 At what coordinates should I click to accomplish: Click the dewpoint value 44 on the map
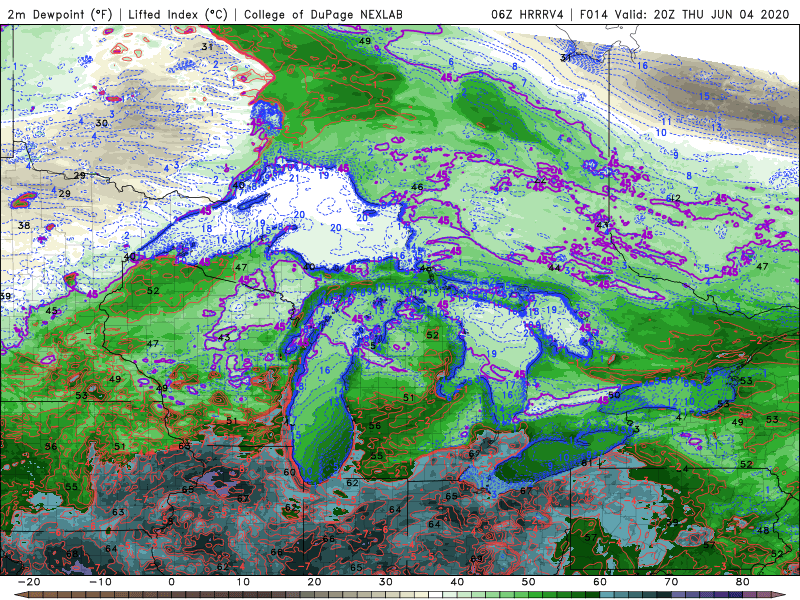click(x=554, y=268)
